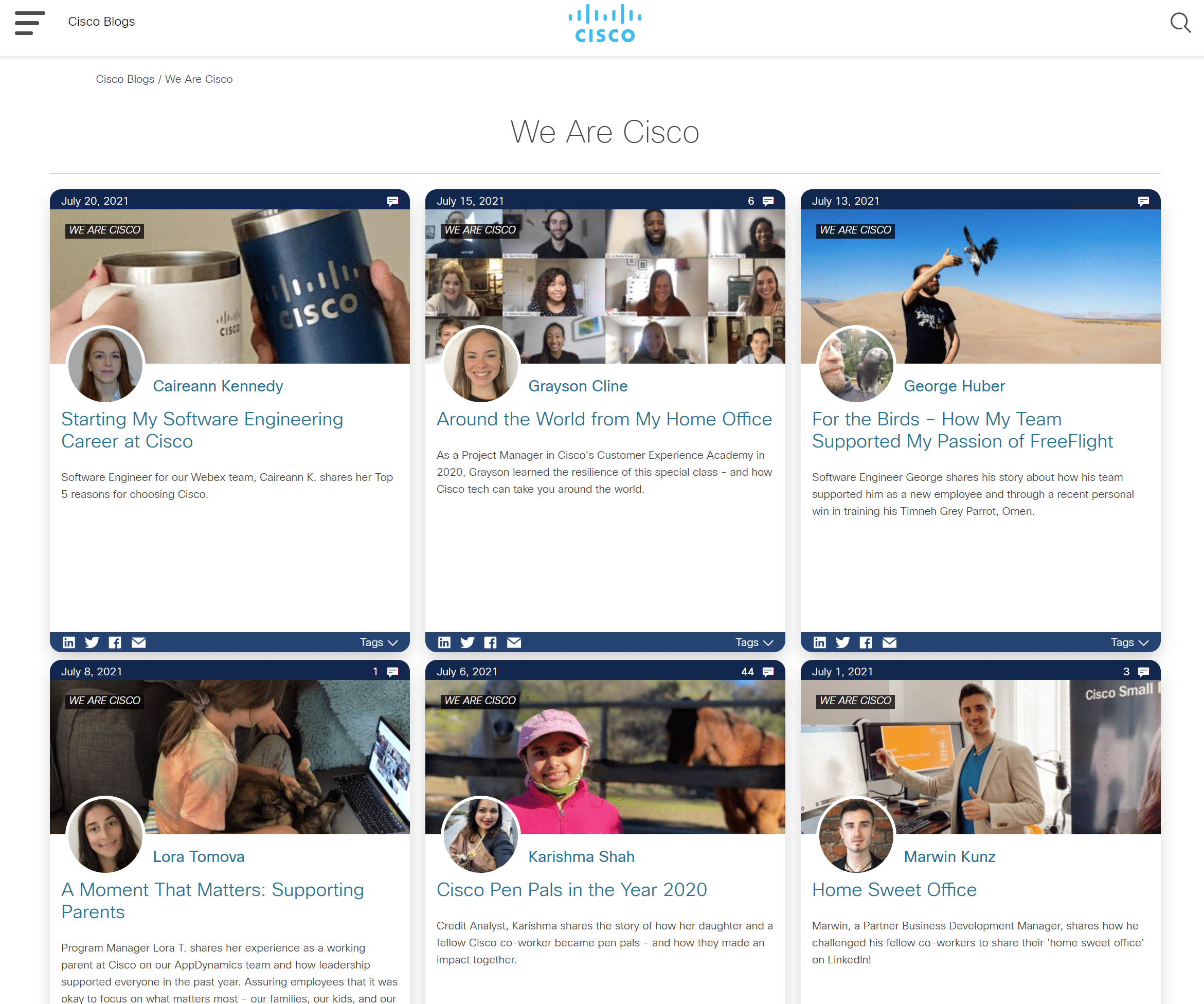Click Grayson Cline's avatar photo
The height and width of the screenshot is (1004, 1204).
(481, 365)
